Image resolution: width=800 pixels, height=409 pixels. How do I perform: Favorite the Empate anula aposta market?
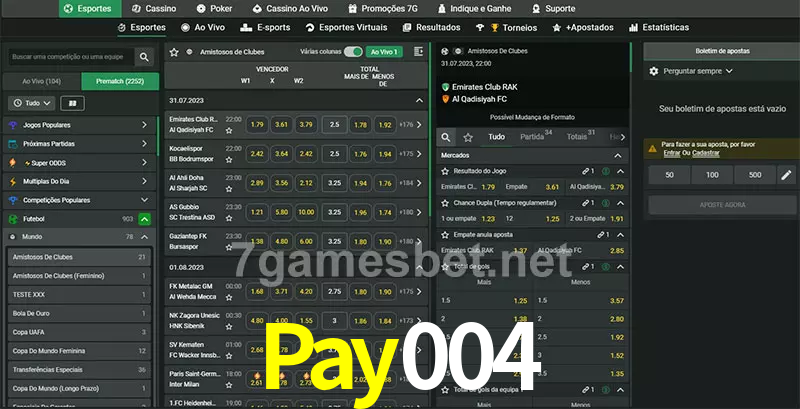pyautogui.click(x=445, y=235)
